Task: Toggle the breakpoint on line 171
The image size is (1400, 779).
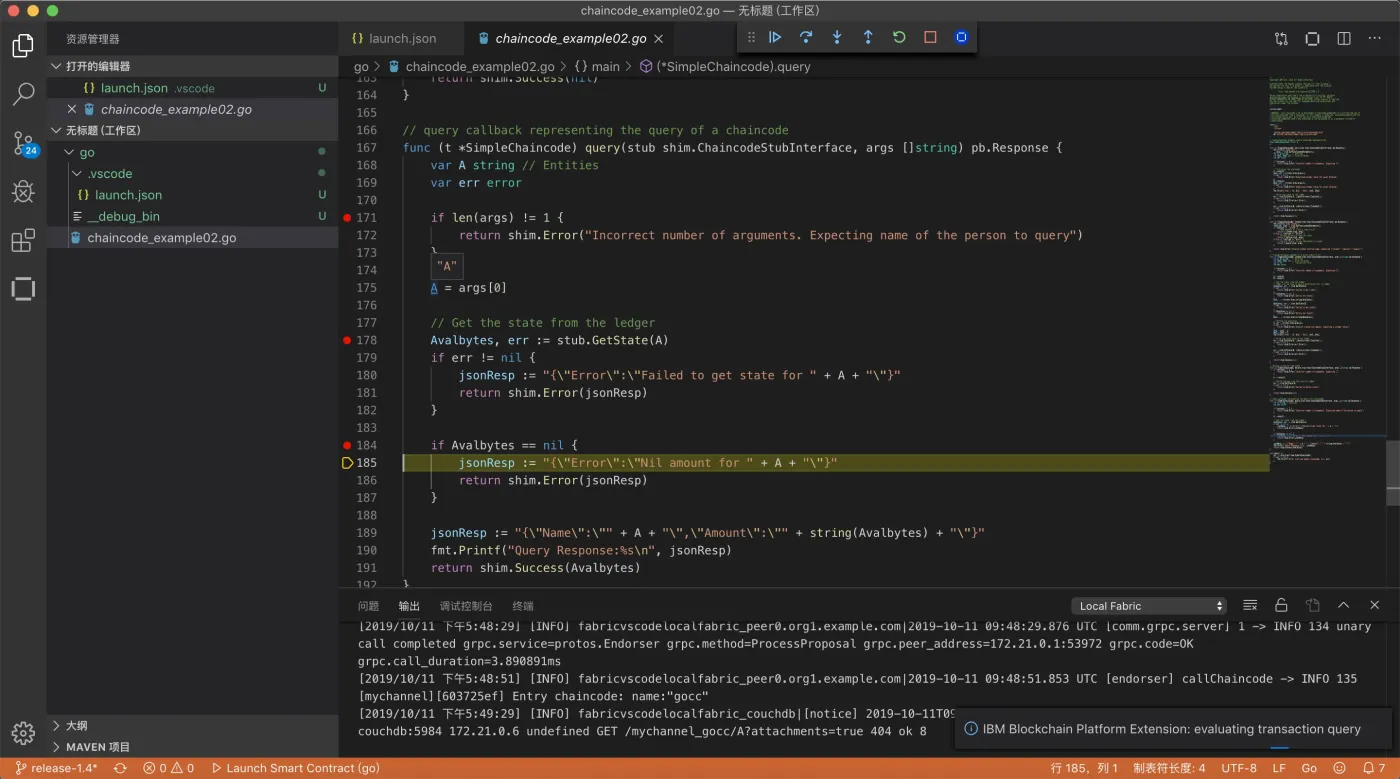Action: [346, 217]
